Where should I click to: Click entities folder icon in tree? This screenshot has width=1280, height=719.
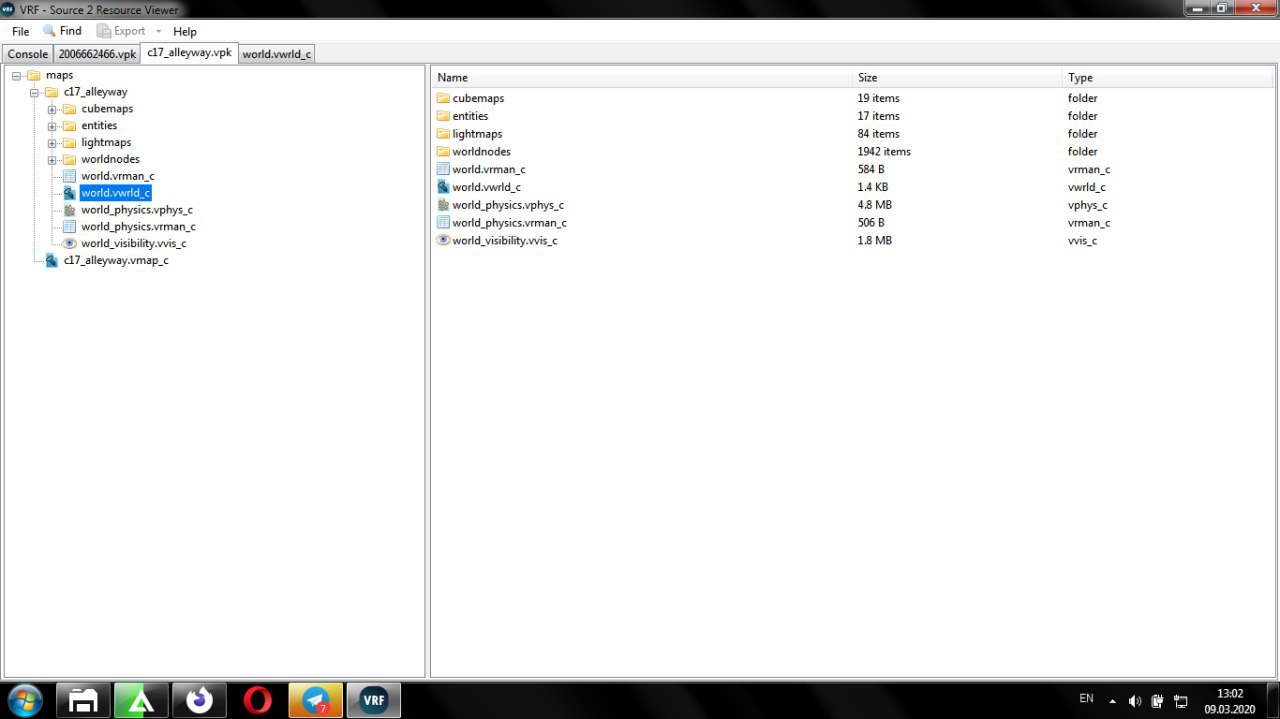tap(69, 126)
